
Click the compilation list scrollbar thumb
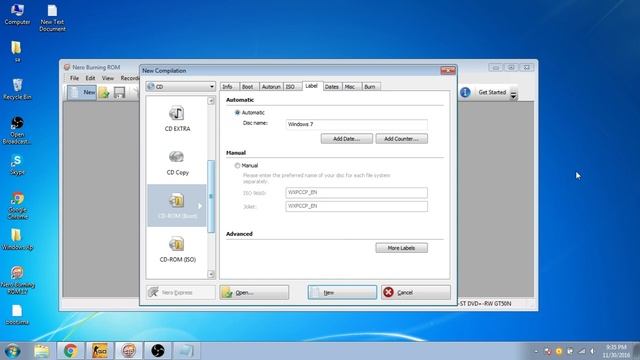click(211, 196)
